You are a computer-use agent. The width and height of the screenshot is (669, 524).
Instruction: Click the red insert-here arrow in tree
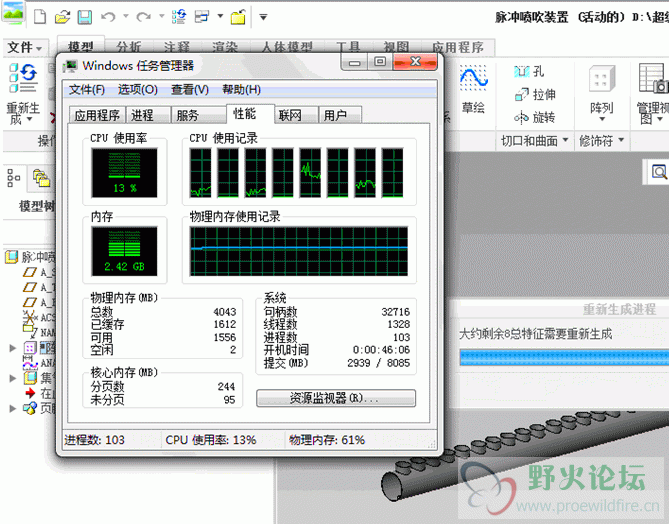pos(30,393)
